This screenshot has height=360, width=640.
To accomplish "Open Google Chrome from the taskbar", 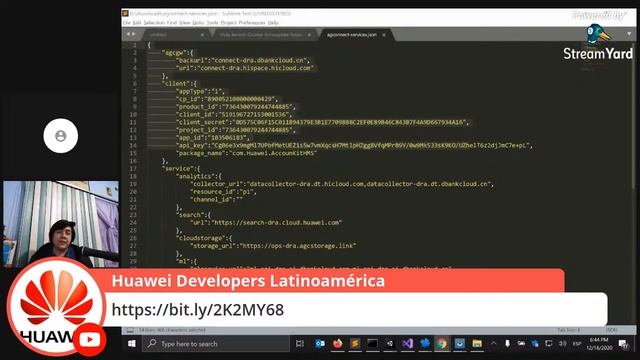I will [x=442, y=344].
